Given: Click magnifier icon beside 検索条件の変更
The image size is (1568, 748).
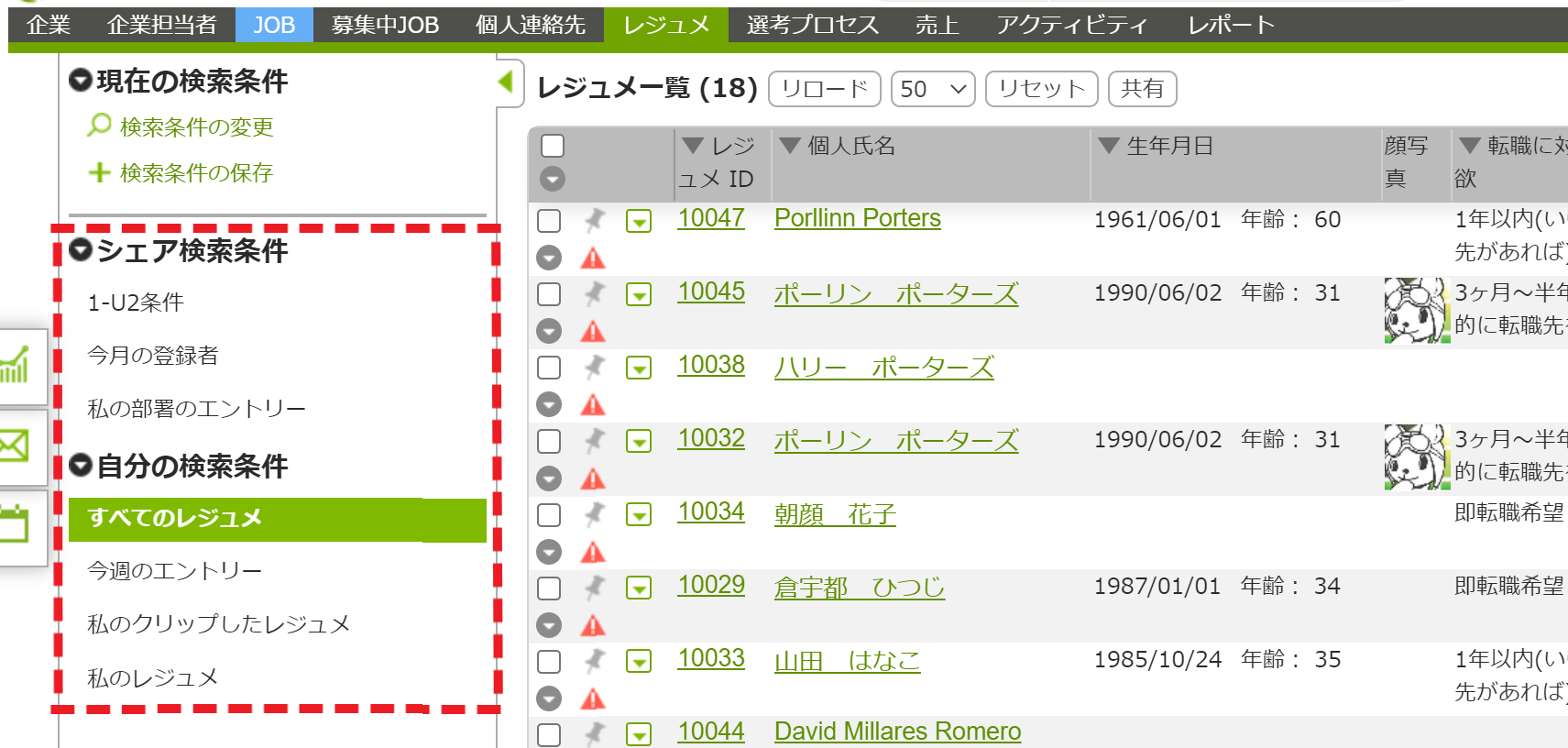Looking at the screenshot, I should [x=99, y=125].
